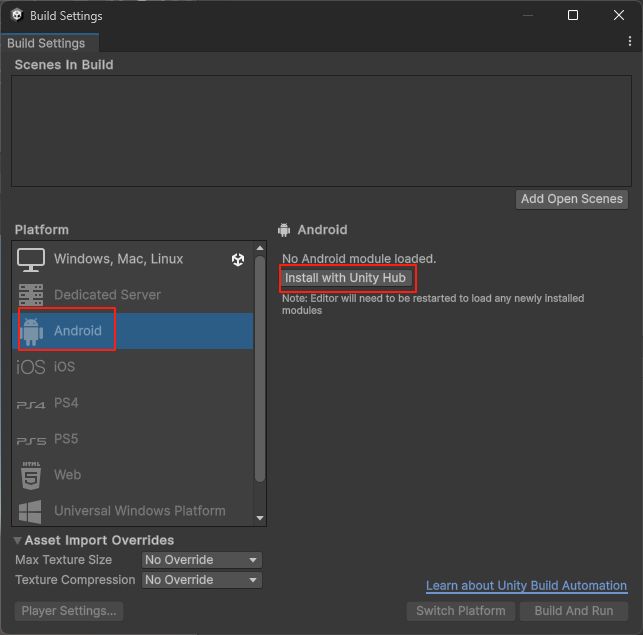Image resolution: width=643 pixels, height=635 pixels.
Task: Select the Windows, Mac, Linux monitor icon
Action: [31, 259]
